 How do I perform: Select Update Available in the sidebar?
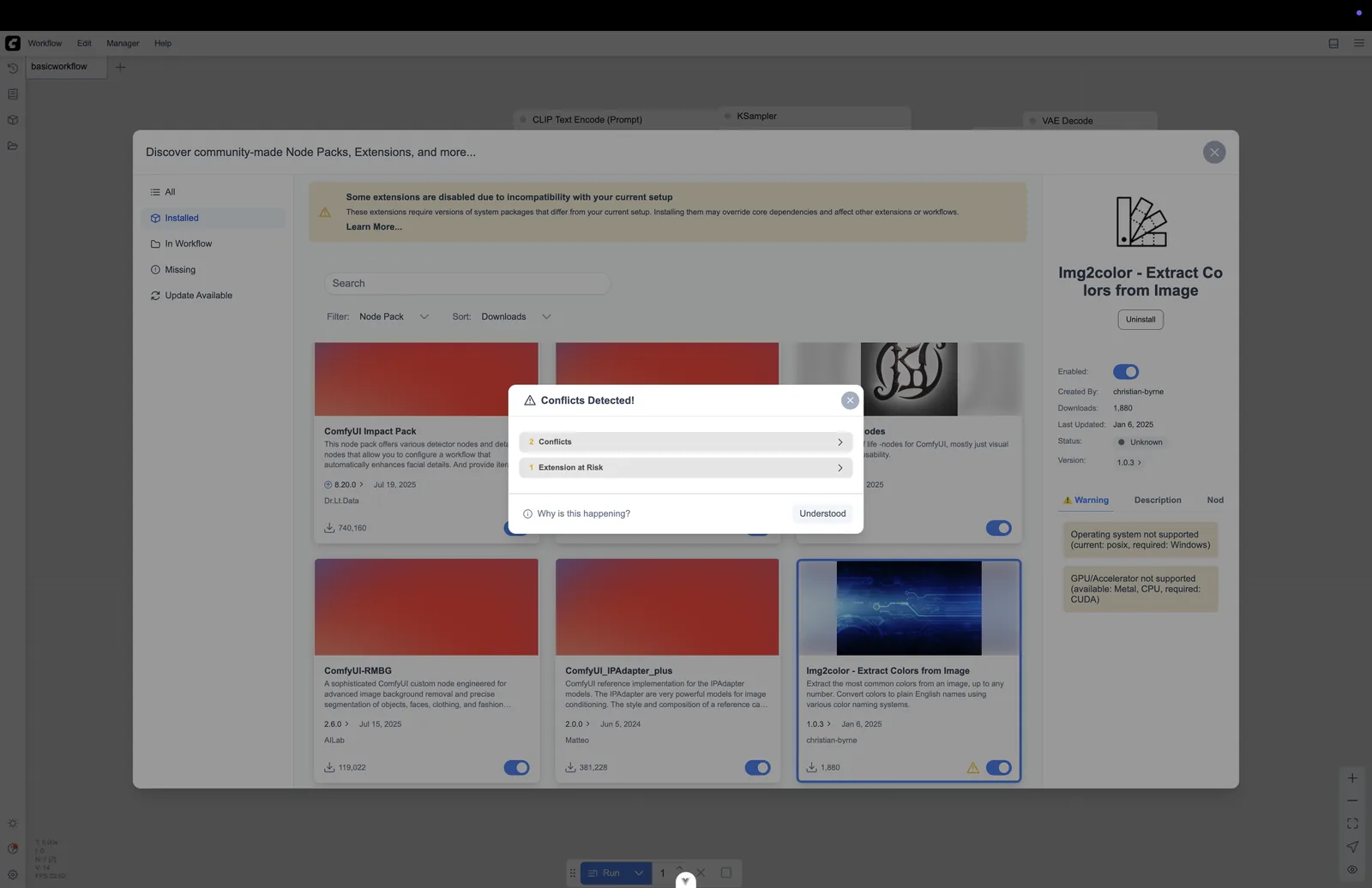(198, 296)
